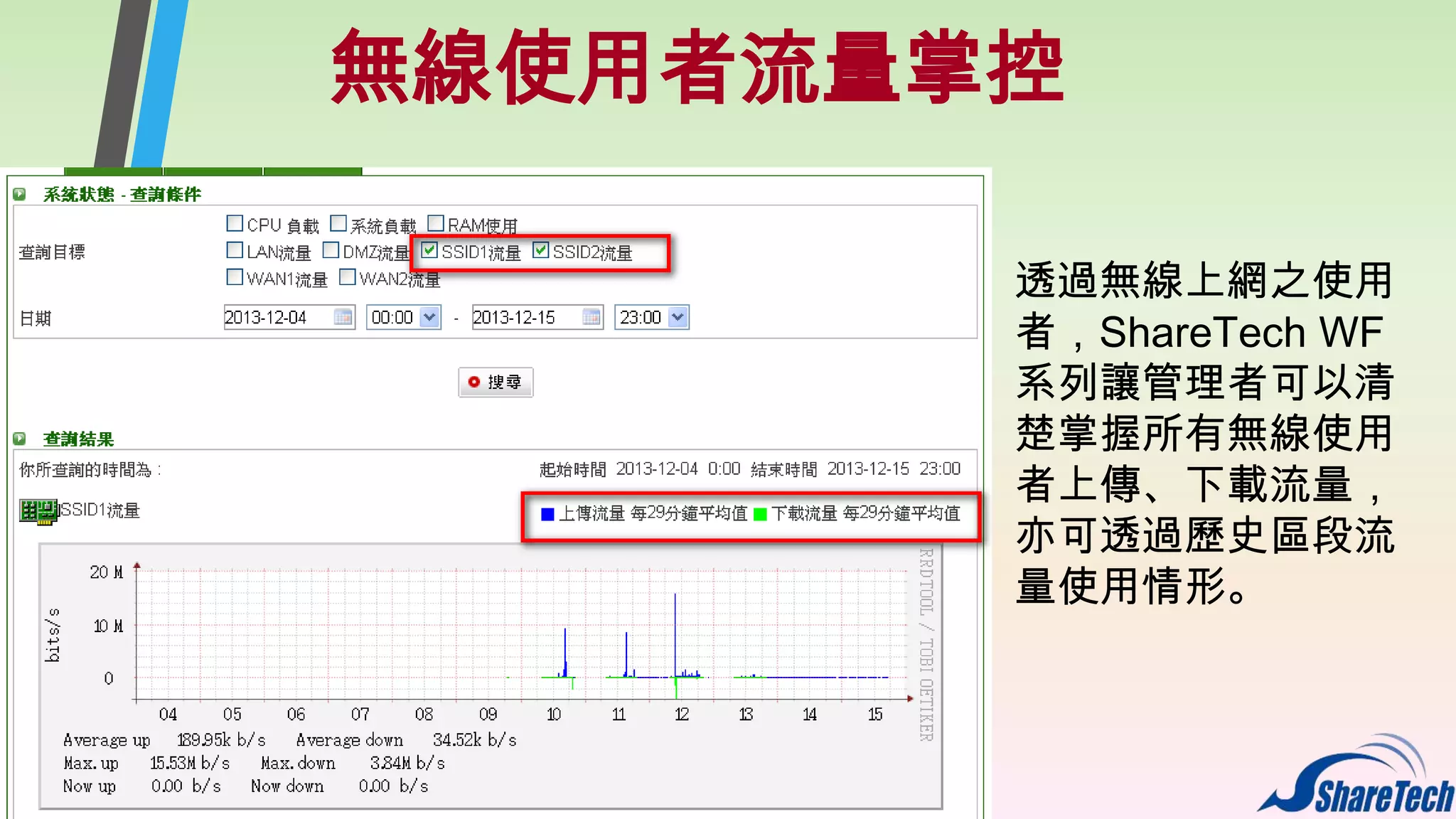Uncheck the SSID1流量 checkbox
Viewport: 1456px width, 819px height.
429,250
